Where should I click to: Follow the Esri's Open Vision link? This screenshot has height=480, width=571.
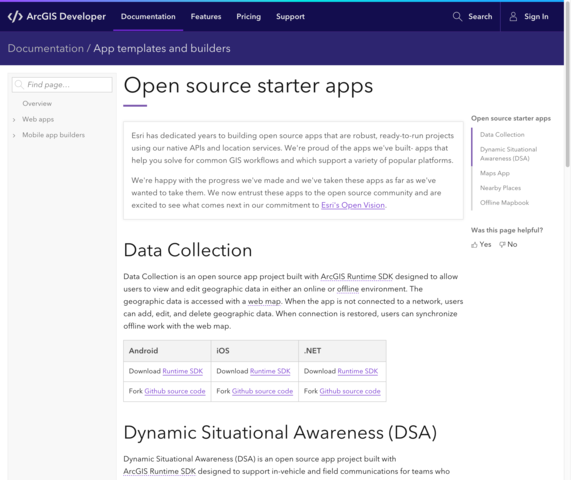pos(353,205)
